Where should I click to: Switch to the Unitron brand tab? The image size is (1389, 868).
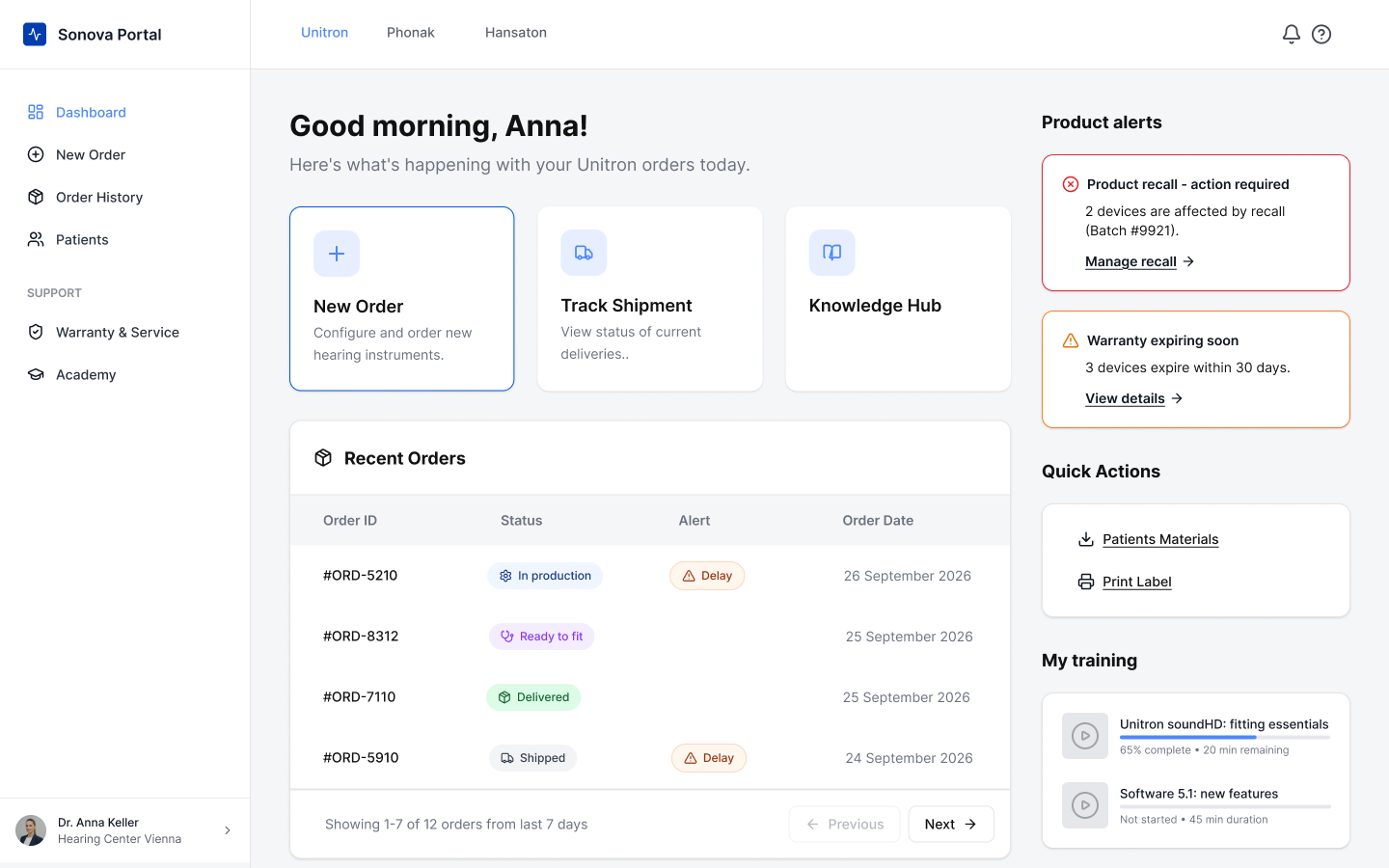pyautogui.click(x=324, y=33)
